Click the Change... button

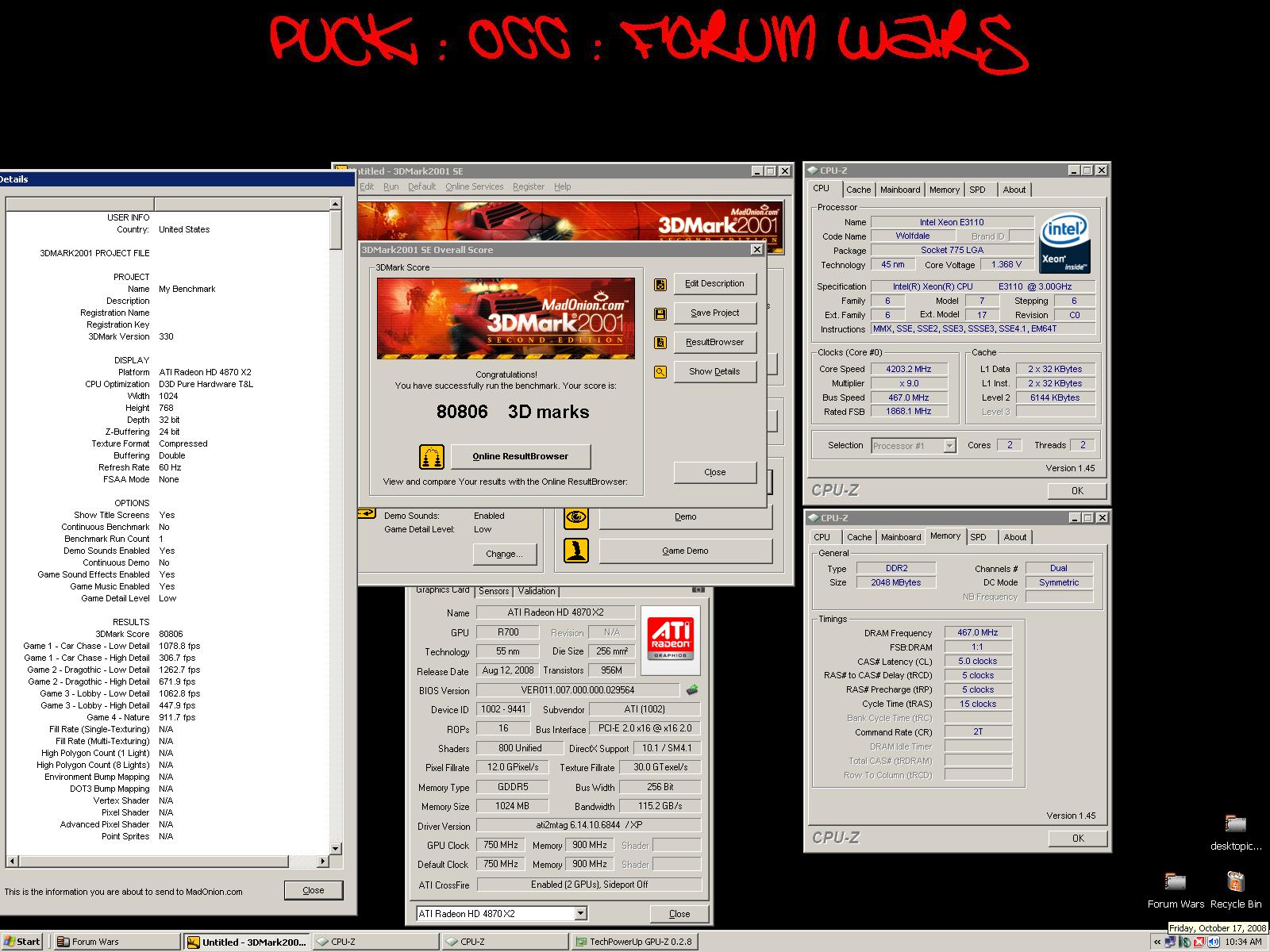(505, 554)
